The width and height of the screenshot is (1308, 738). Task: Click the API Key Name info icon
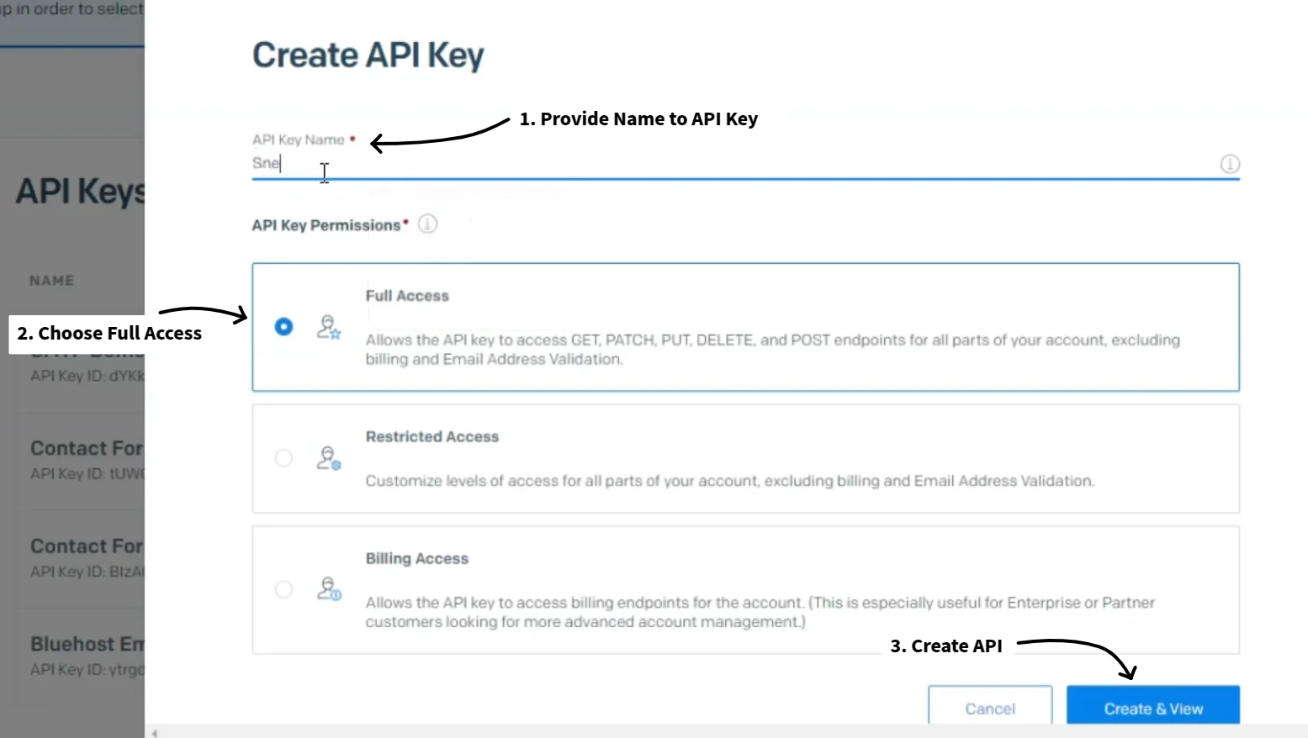point(1230,164)
